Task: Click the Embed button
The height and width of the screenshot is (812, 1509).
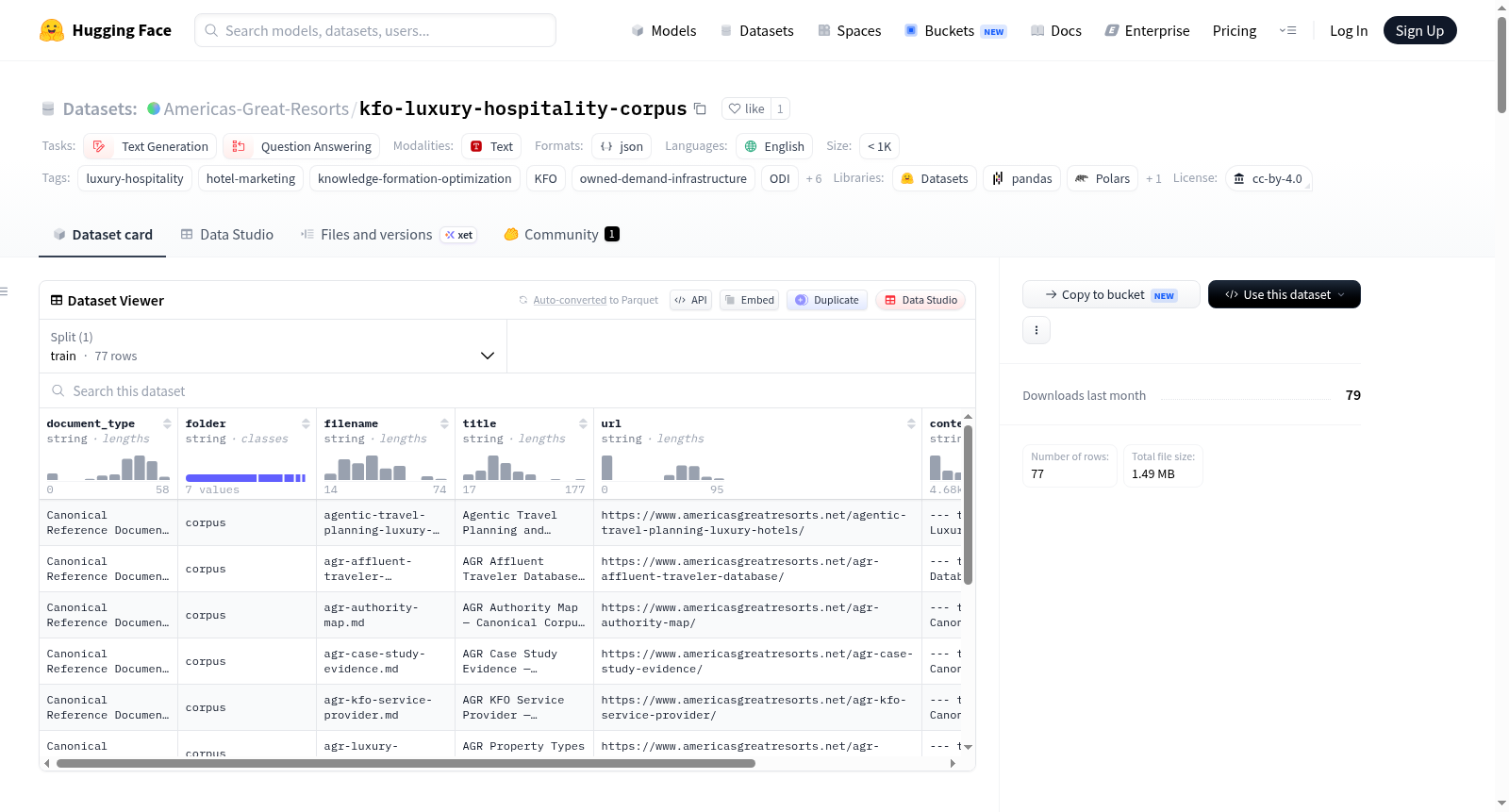Action: click(x=749, y=300)
